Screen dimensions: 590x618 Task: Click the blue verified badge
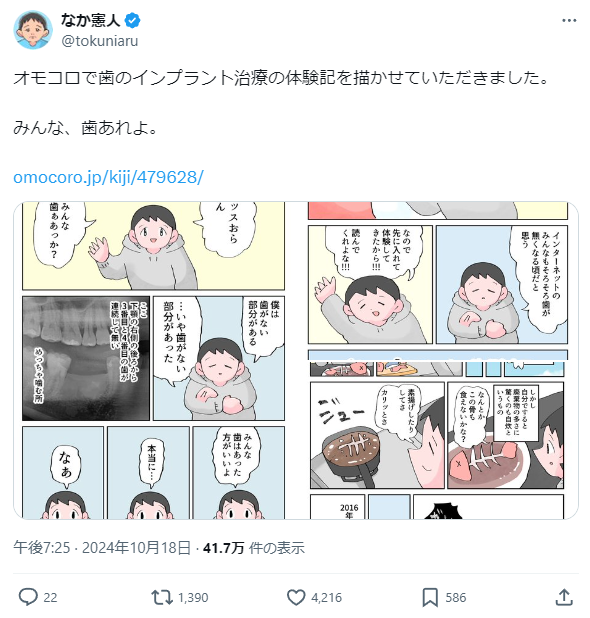pos(132,20)
